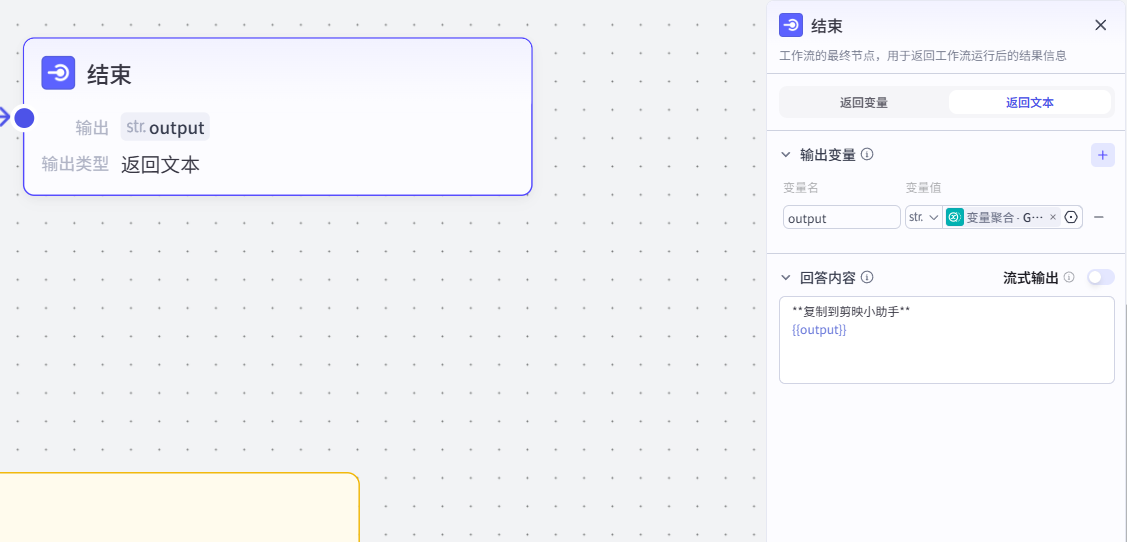This screenshot has height=542, width=1127.
Task: Open the str. type dropdown
Action: pos(922,217)
